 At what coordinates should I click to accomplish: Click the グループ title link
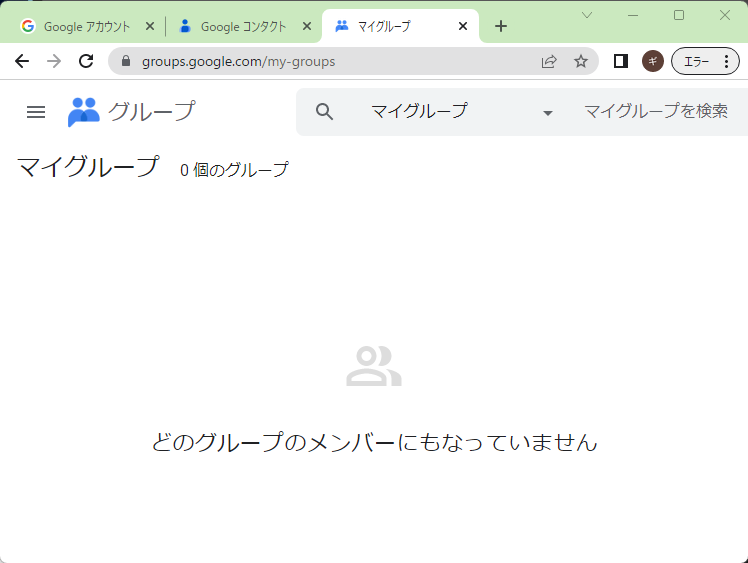(152, 111)
